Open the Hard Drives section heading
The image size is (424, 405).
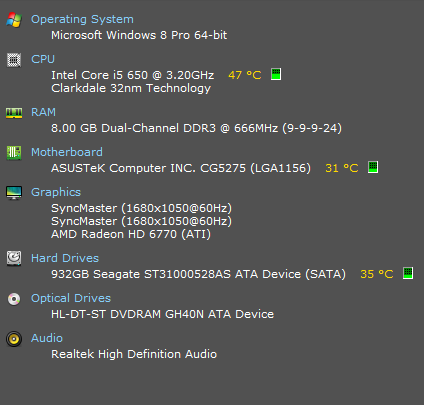pos(65,258)
